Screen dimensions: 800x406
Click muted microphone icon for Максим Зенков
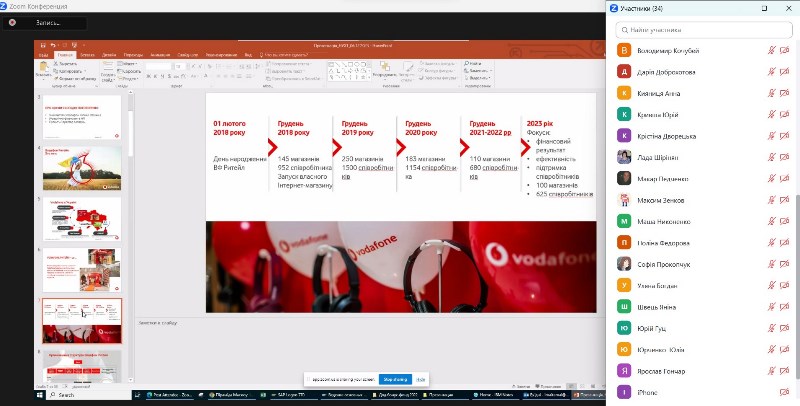[772, 200]
